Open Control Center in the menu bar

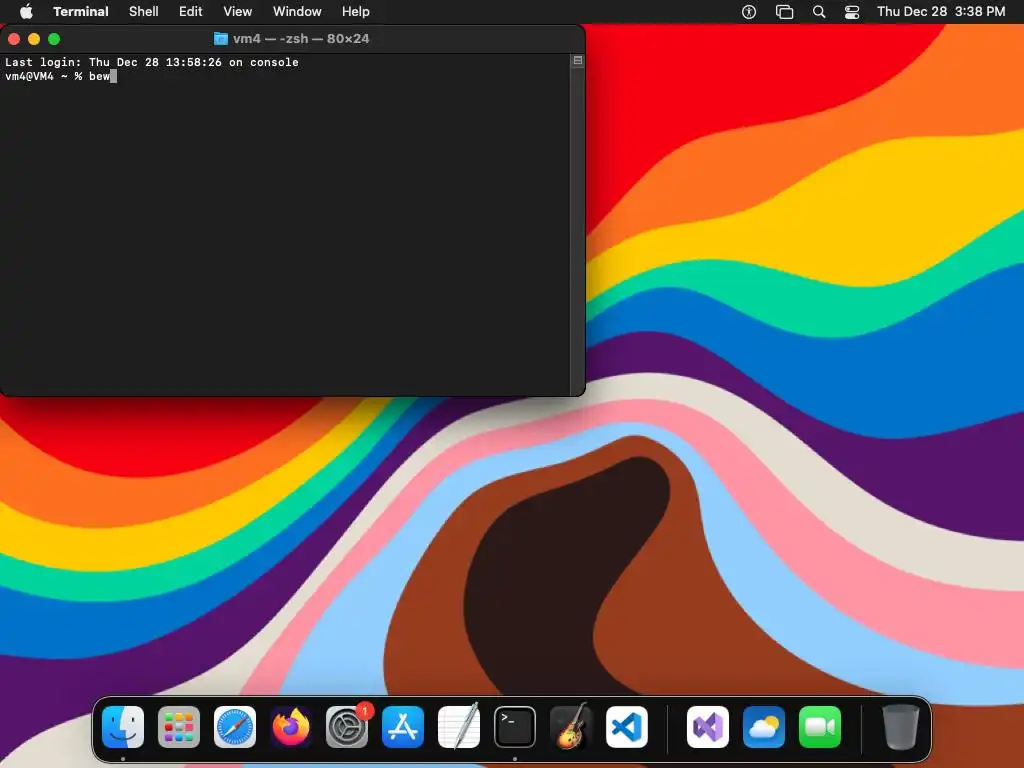[852, 12]
